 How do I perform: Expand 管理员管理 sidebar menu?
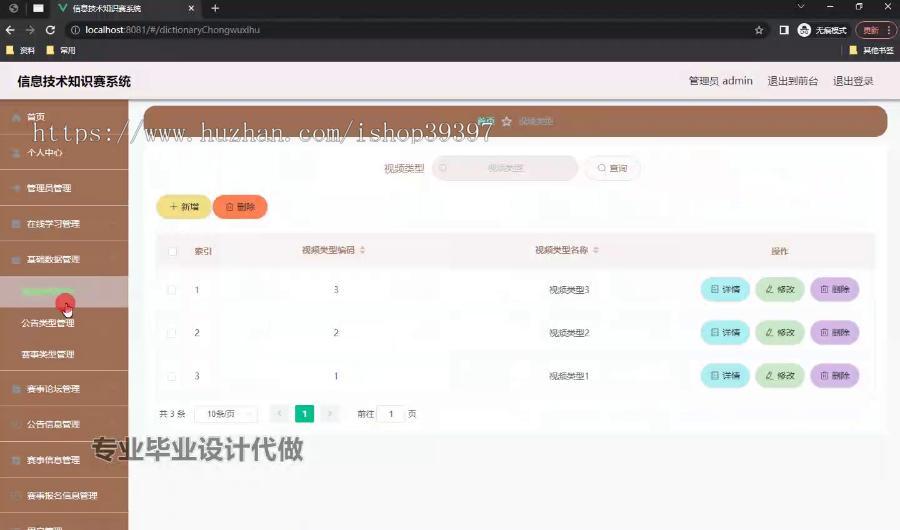(64, 188)
